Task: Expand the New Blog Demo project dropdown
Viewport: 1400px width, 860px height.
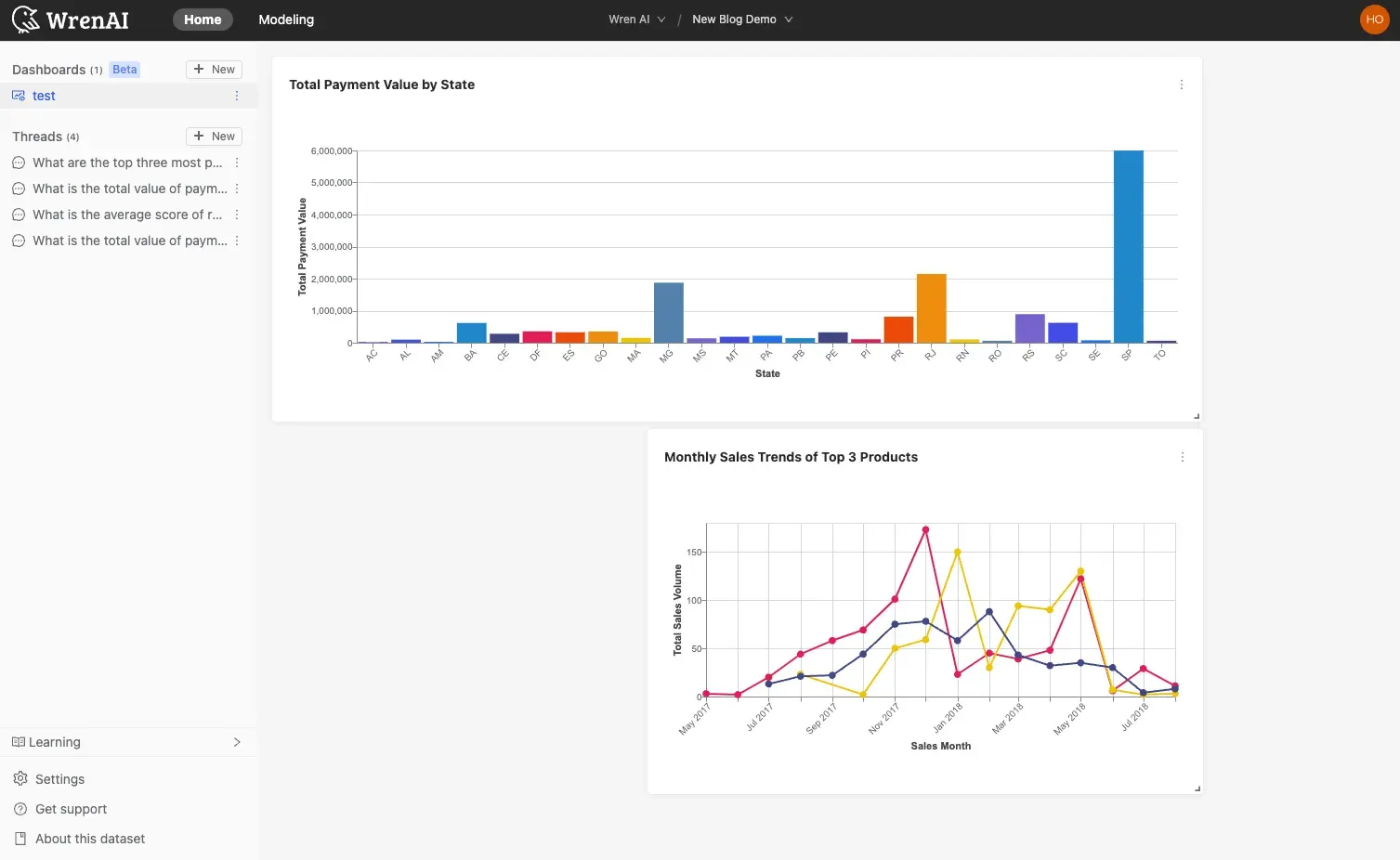Action: (741, 20)
